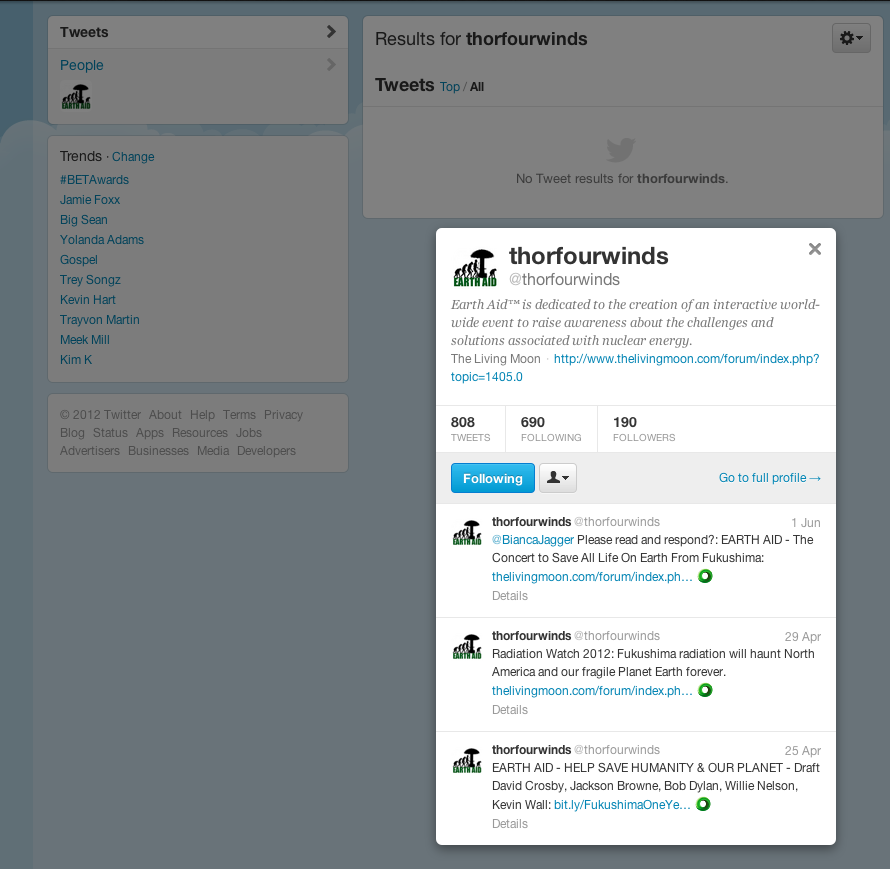890x869 pixels.
Task: Close the thorfourwinds profile popup
Action: [815, 249]
